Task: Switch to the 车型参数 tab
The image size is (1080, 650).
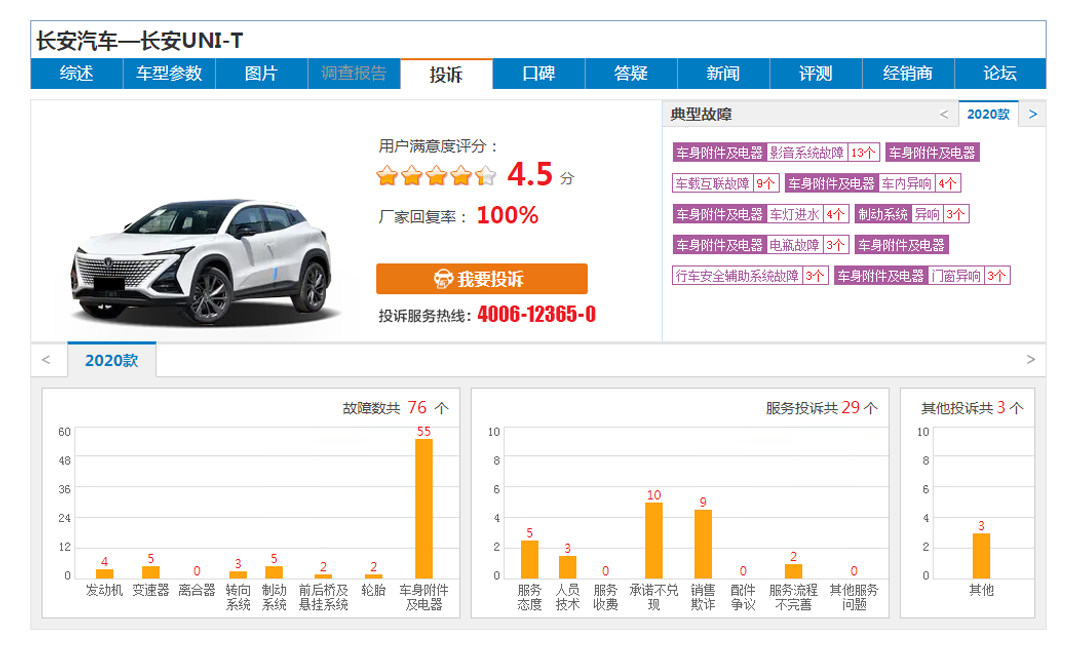Action: point(169,73)
